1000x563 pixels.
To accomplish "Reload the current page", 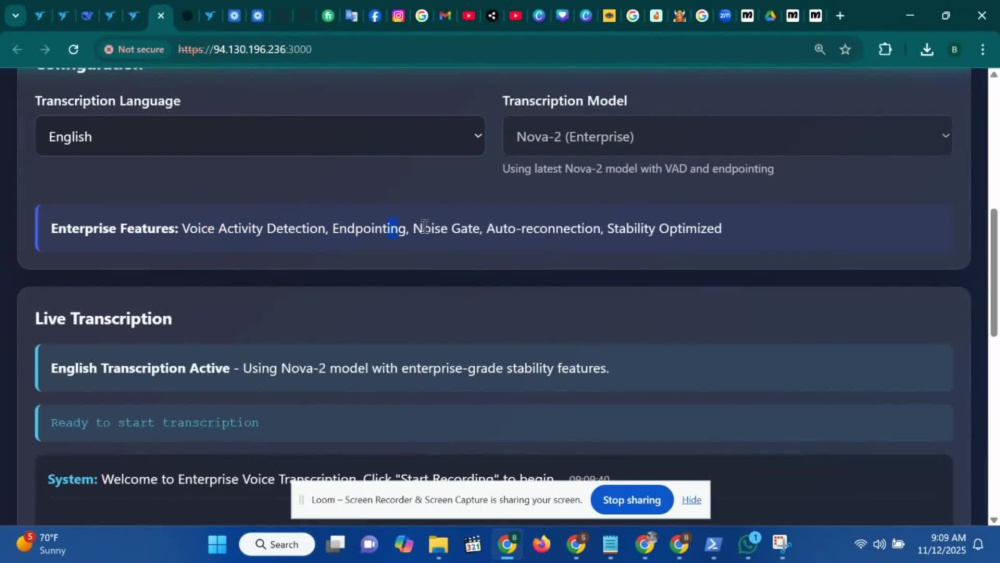I will 73,49.
